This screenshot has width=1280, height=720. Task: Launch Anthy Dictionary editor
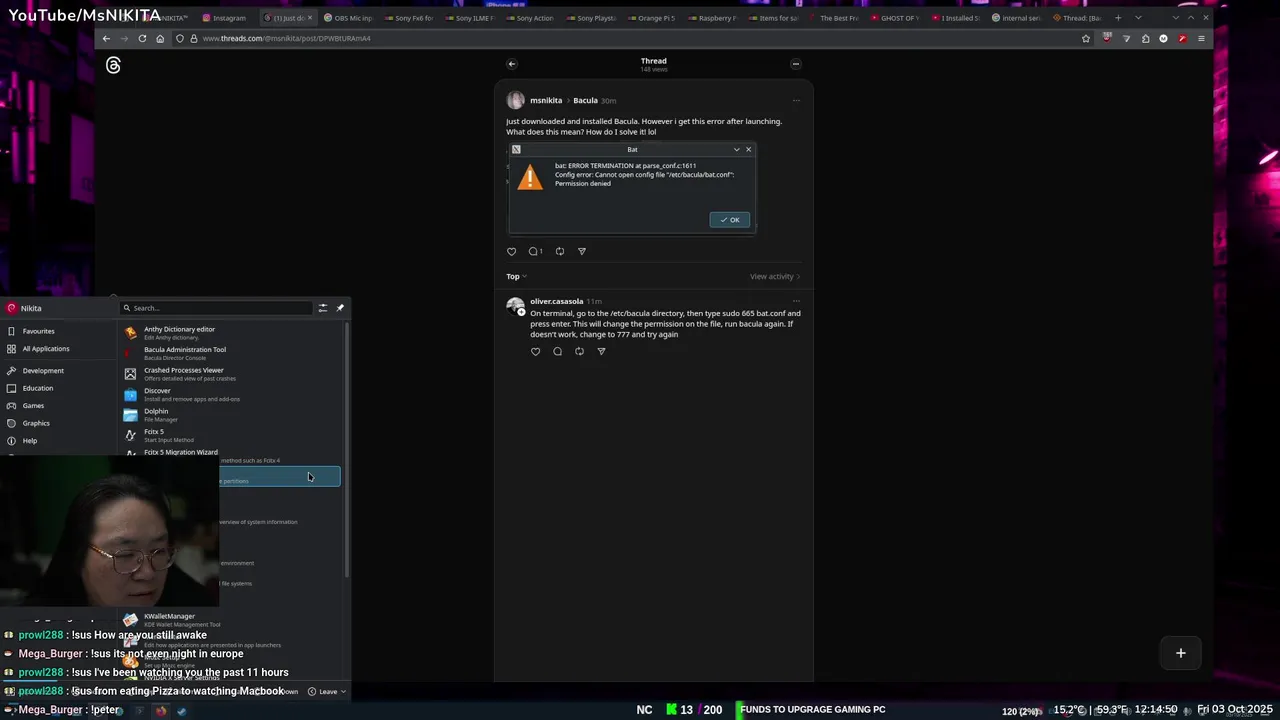coord(230,333)
